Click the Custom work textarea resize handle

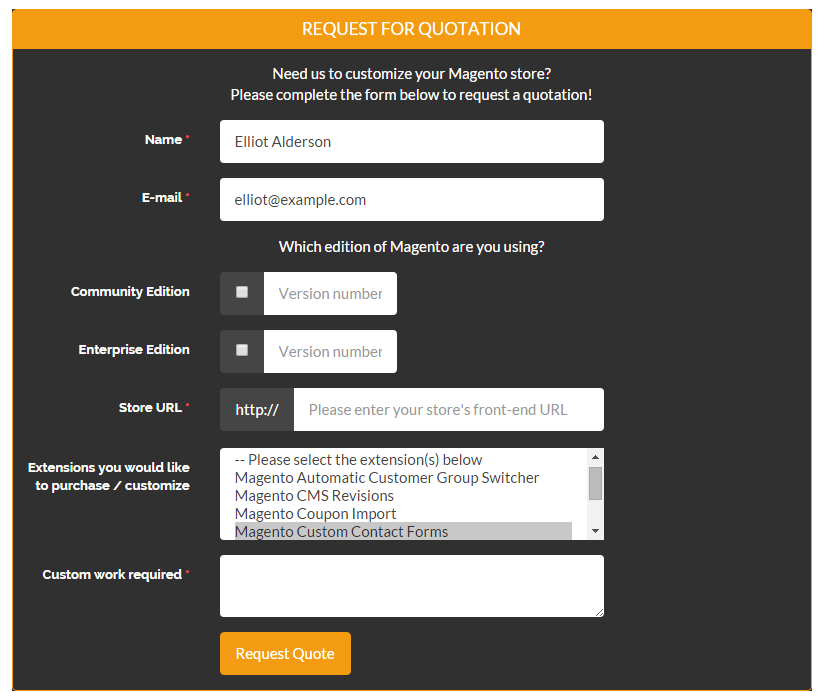(x=599, y=613)
